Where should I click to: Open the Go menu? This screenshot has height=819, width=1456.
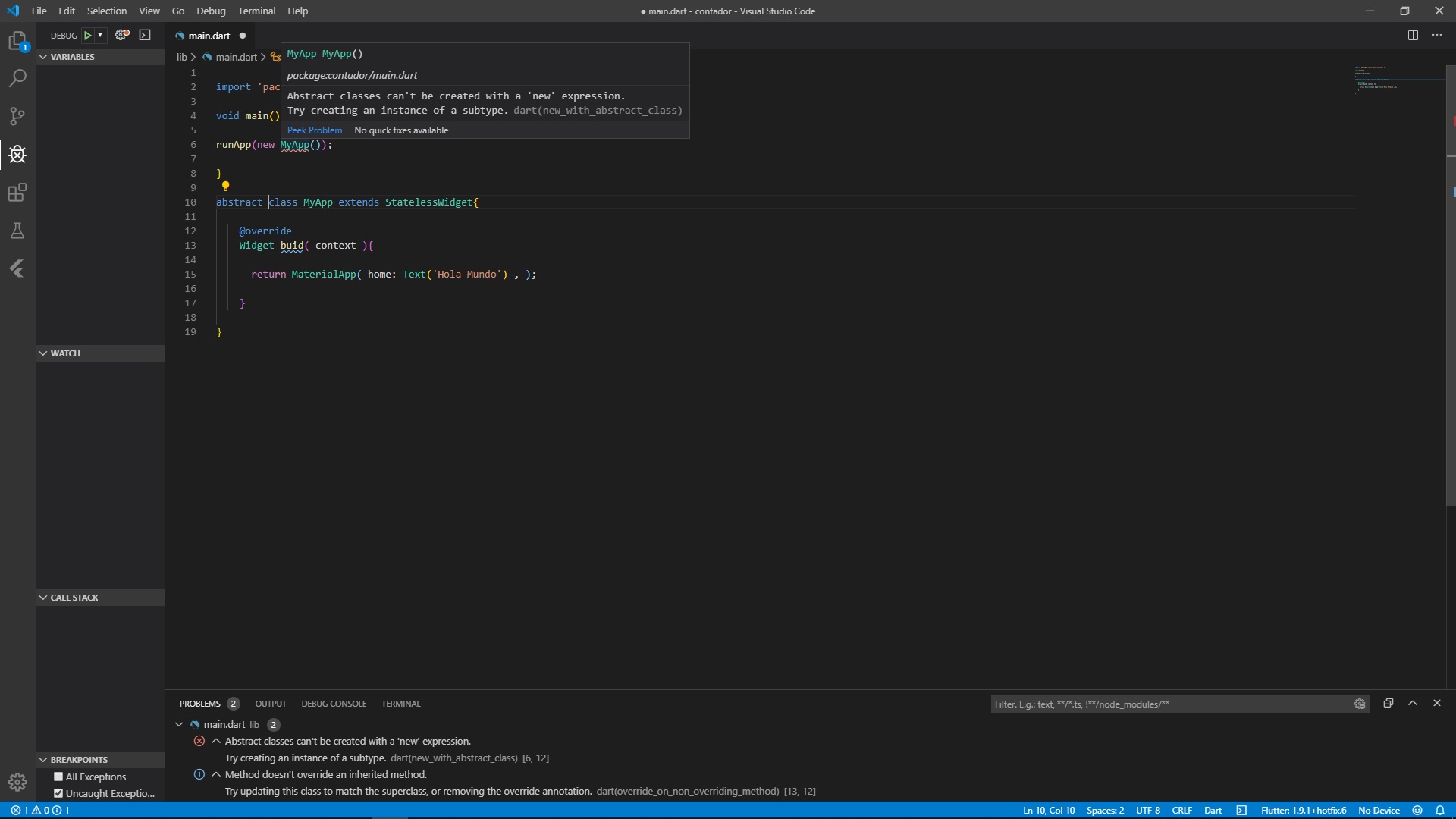[x=178, y=11]
